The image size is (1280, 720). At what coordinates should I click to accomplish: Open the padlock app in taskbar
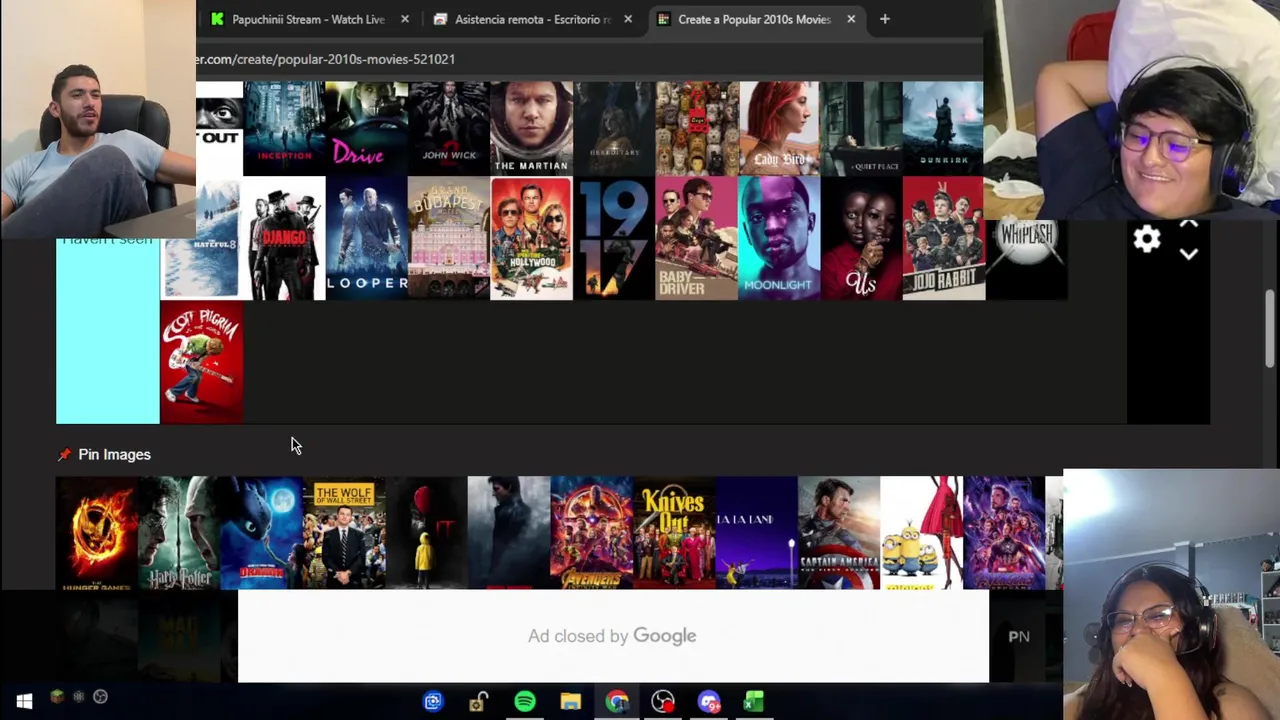[x=478, y=702]
